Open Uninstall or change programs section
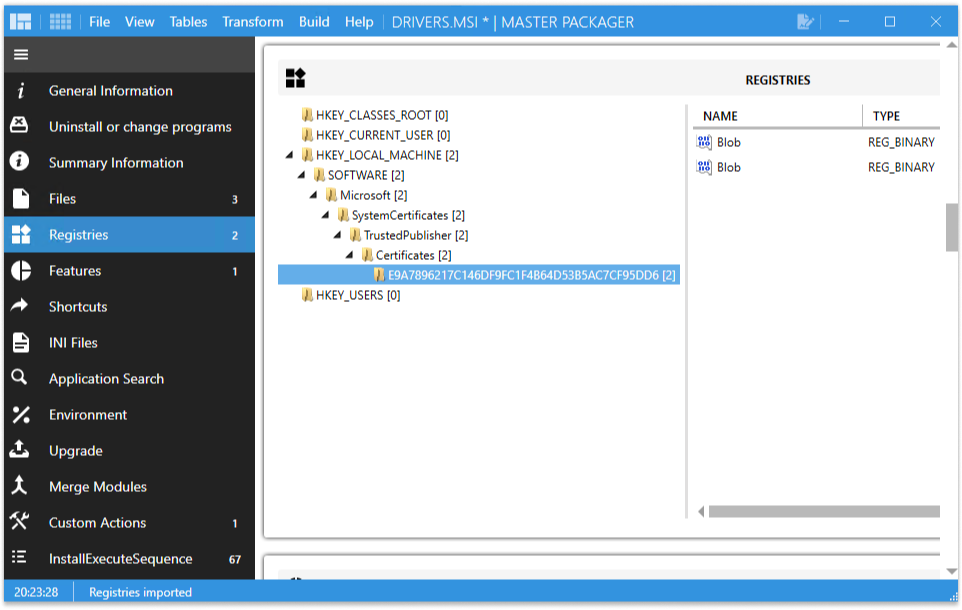 [129, 126]
